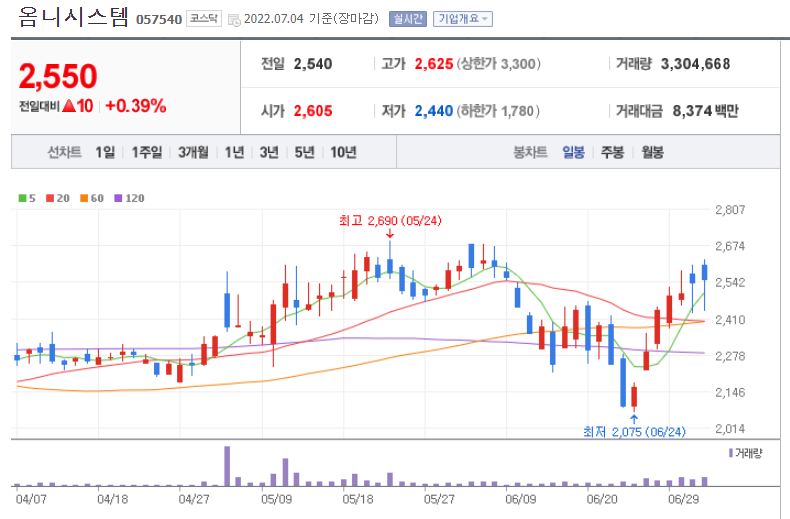Select the 1일 line chart tab
The height and width of the screenshot is (519, 790).
(105, 152)
